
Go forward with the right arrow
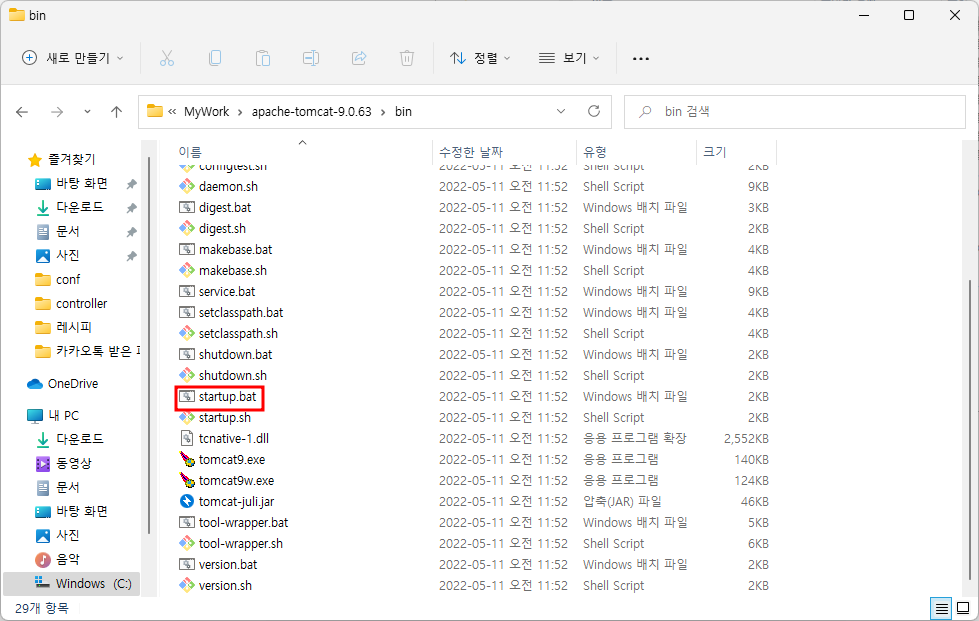tap(57, 112)
